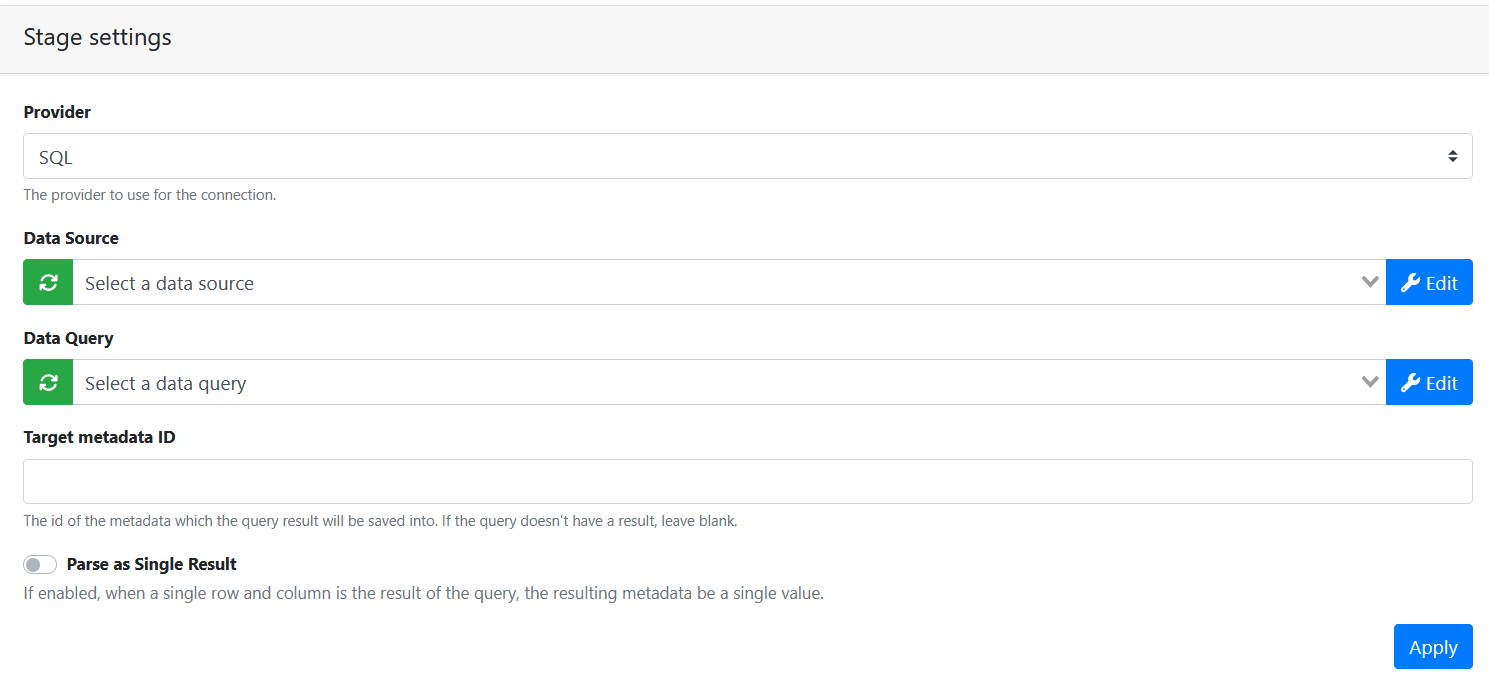
Task: Click the Data Query field label
Action: click(x=68, y=339)
